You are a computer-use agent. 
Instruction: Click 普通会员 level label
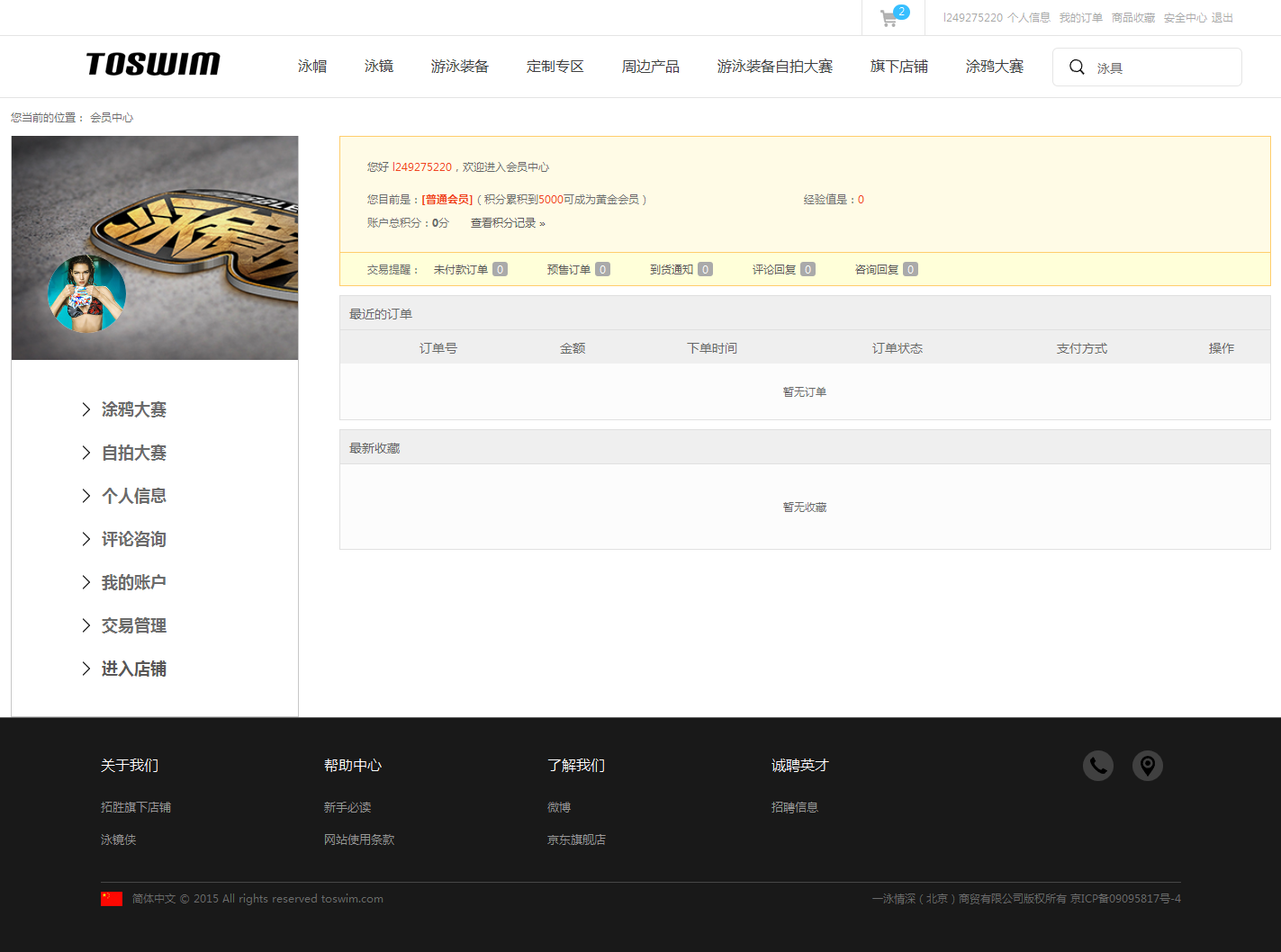447,200
